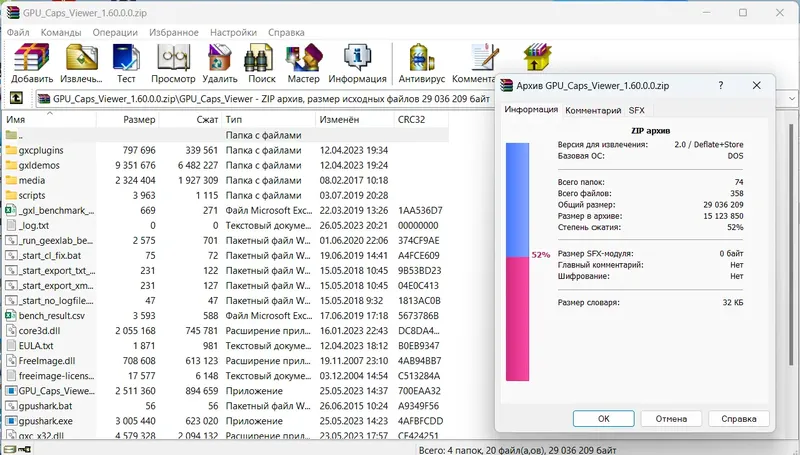Switch to the SFX tab in dialog
800x455 pixels.
(x=636, y=110)
